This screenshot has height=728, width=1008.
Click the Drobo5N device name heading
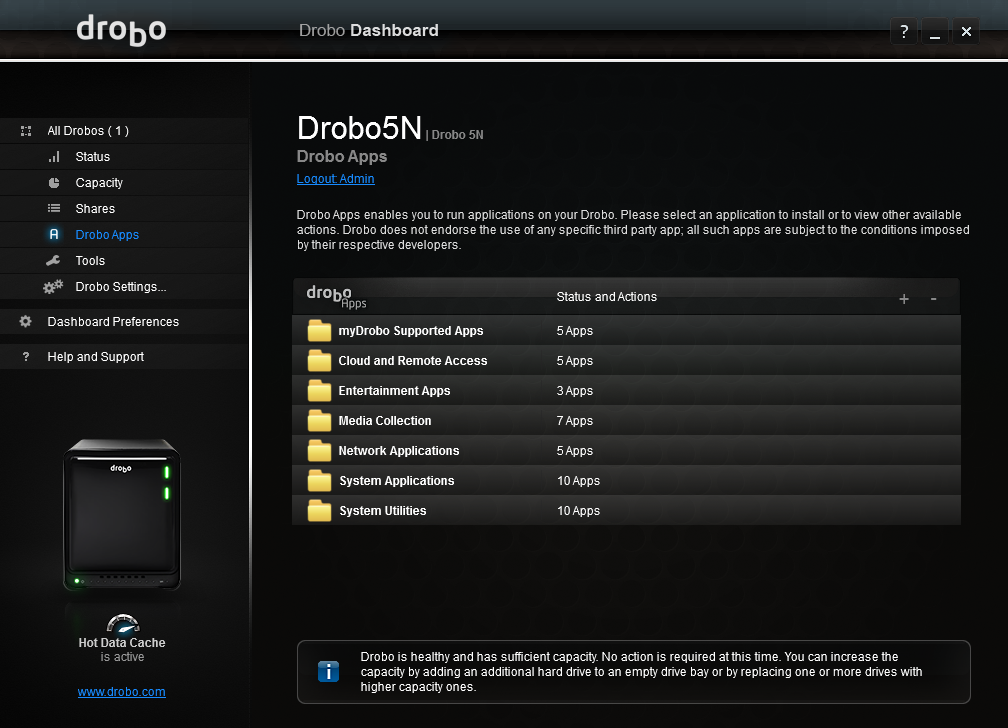[x=359, y=128]
